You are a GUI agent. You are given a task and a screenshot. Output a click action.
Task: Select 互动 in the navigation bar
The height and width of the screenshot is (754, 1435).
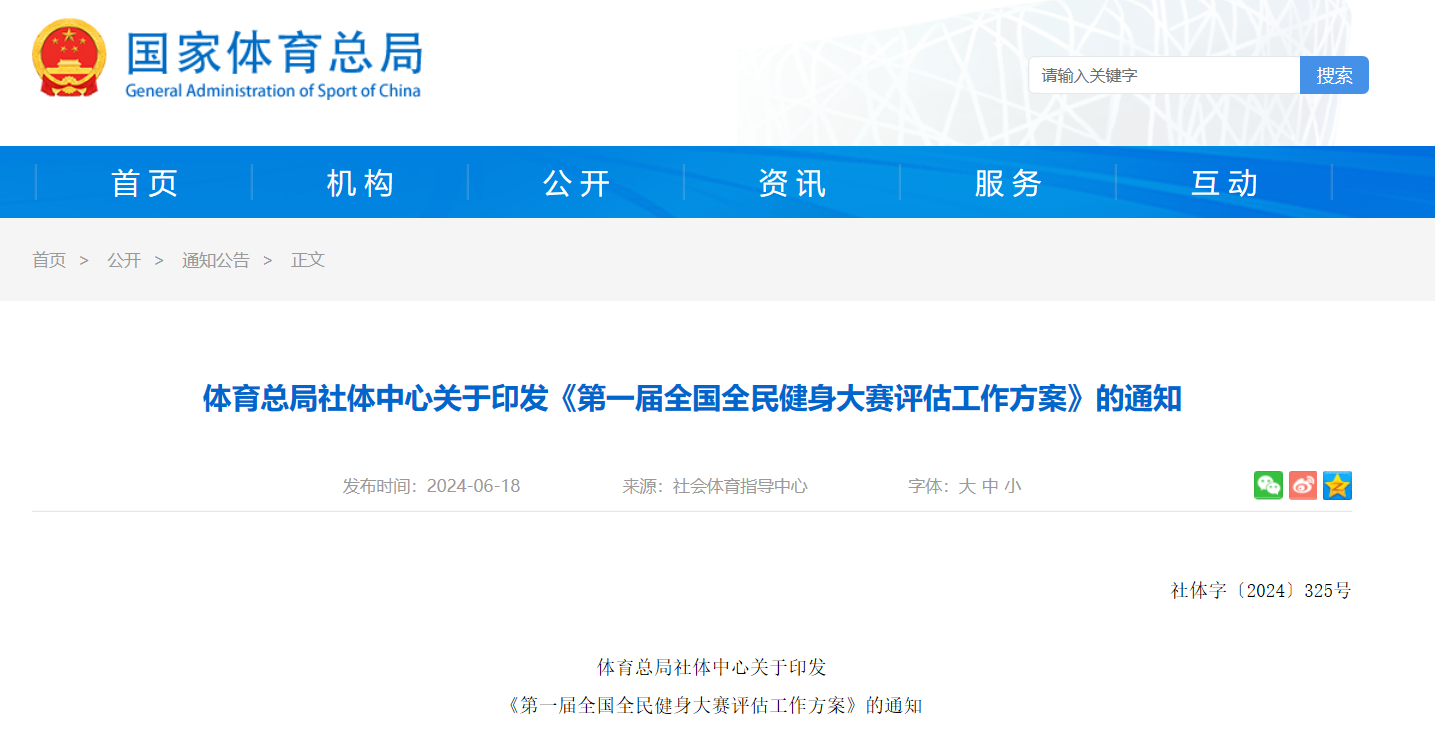pos(1224,183)
